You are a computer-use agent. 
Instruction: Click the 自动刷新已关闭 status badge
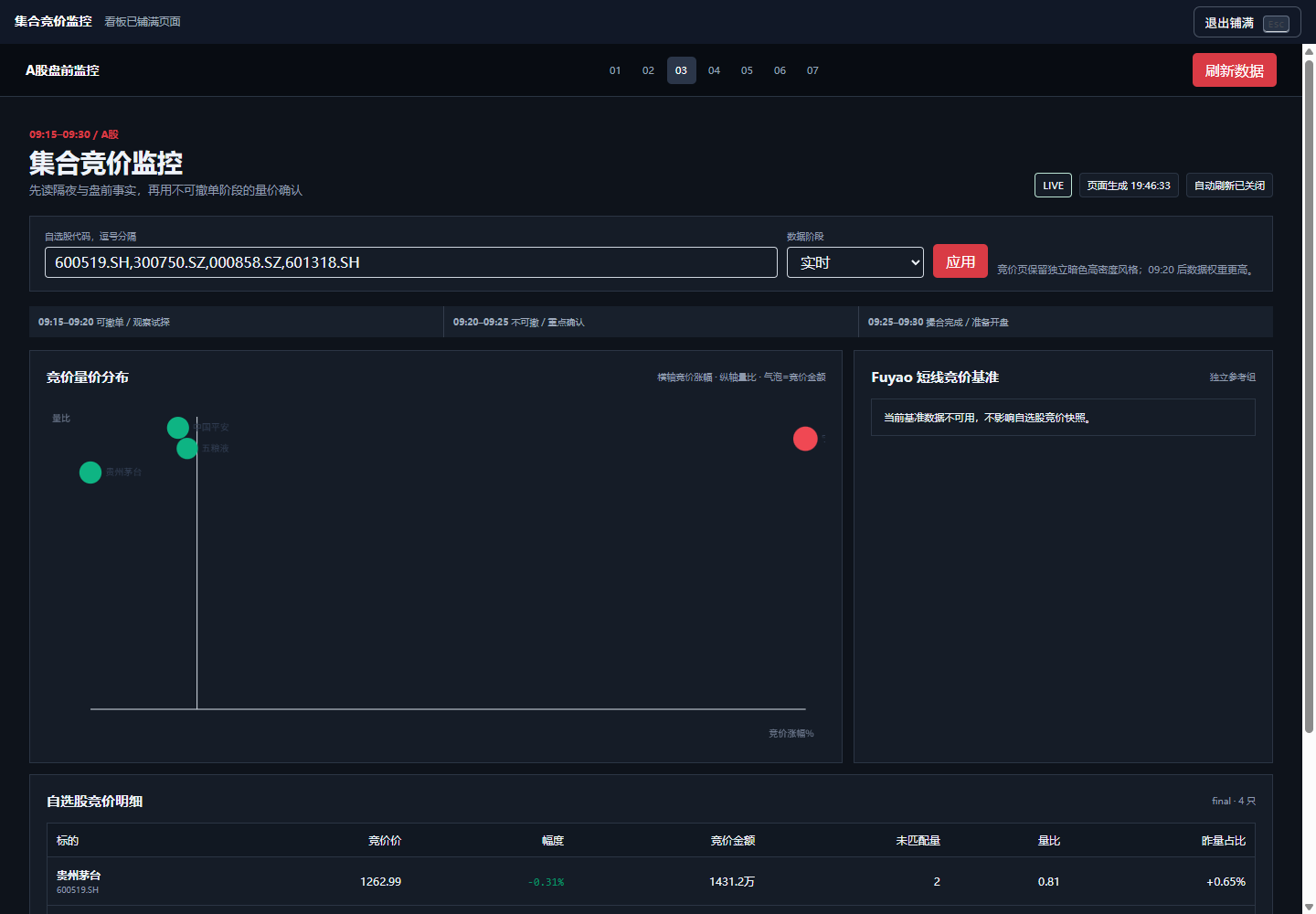pyautogui.click(x=1229, y=186)
